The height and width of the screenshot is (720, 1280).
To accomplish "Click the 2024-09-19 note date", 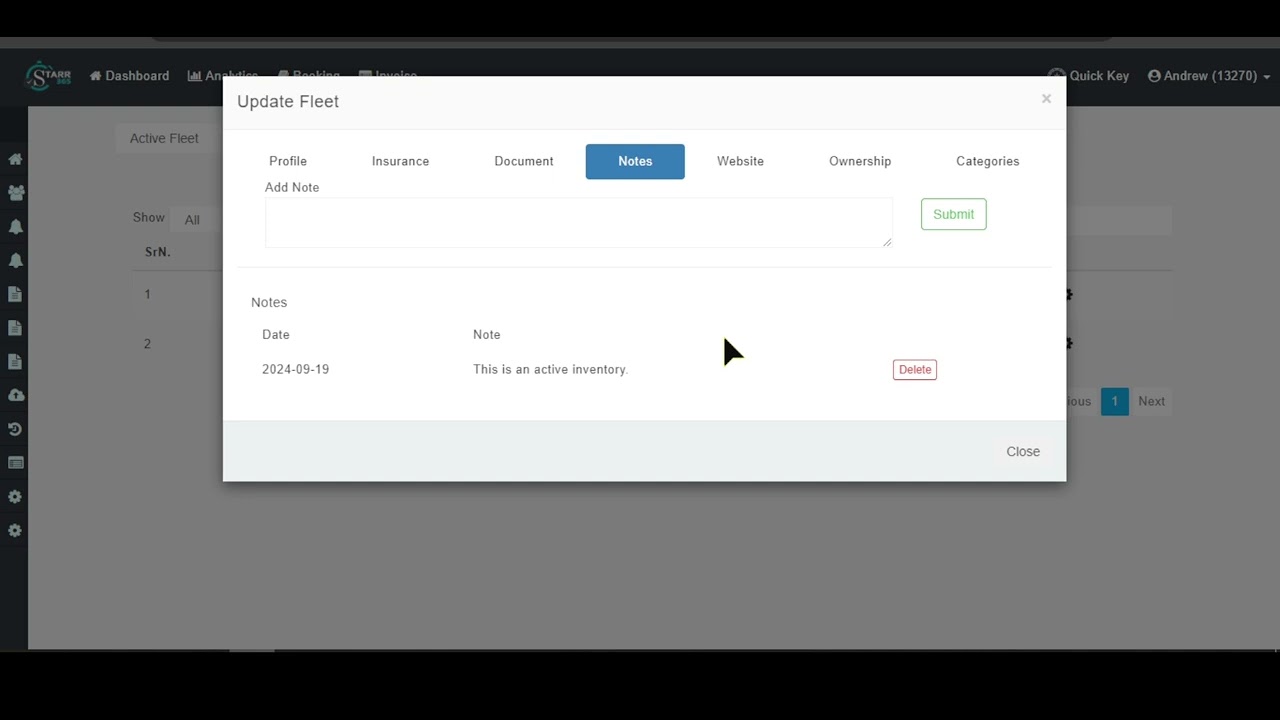I will [295, 370].
